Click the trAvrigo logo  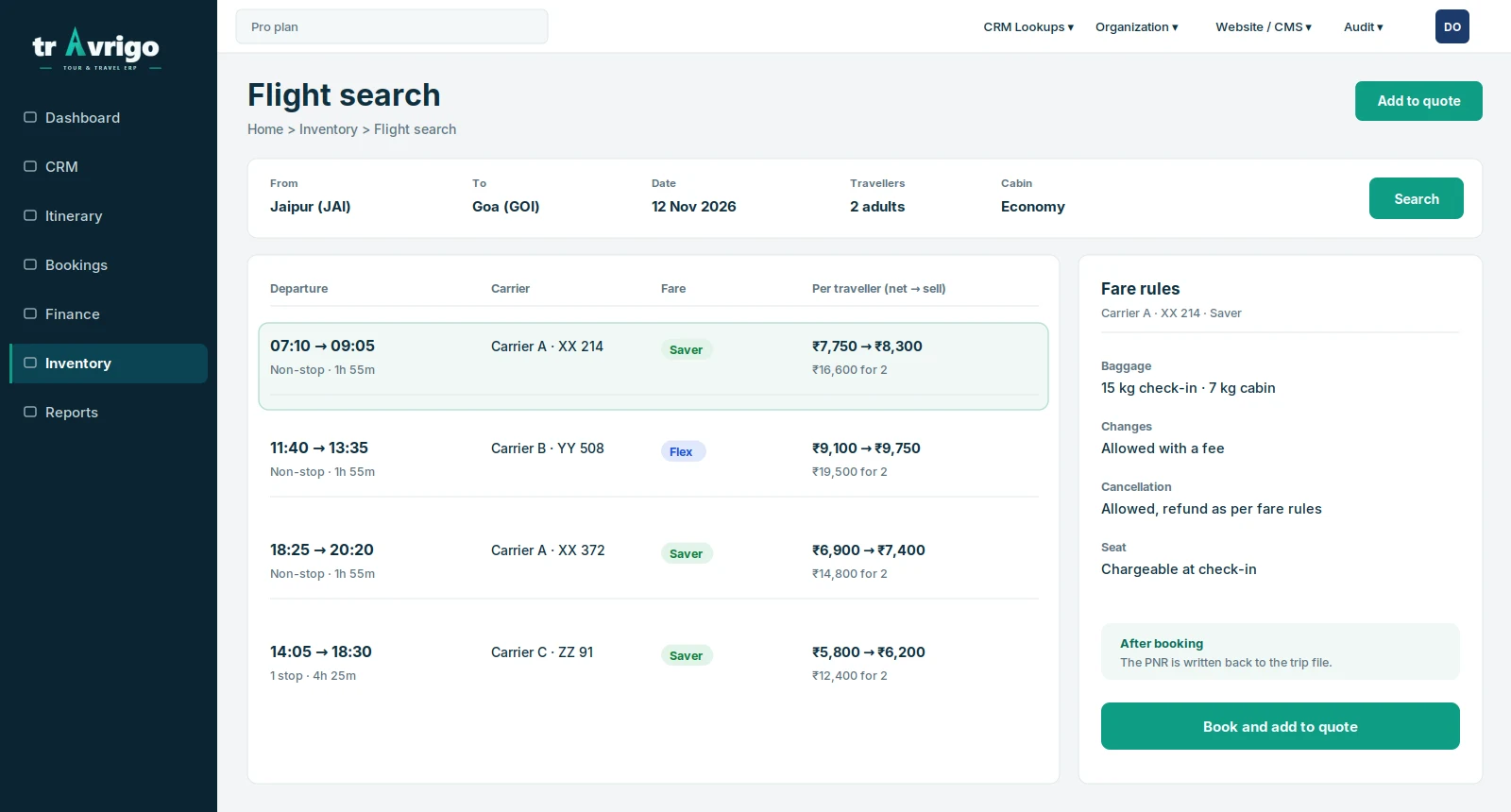tap(96, 48)
